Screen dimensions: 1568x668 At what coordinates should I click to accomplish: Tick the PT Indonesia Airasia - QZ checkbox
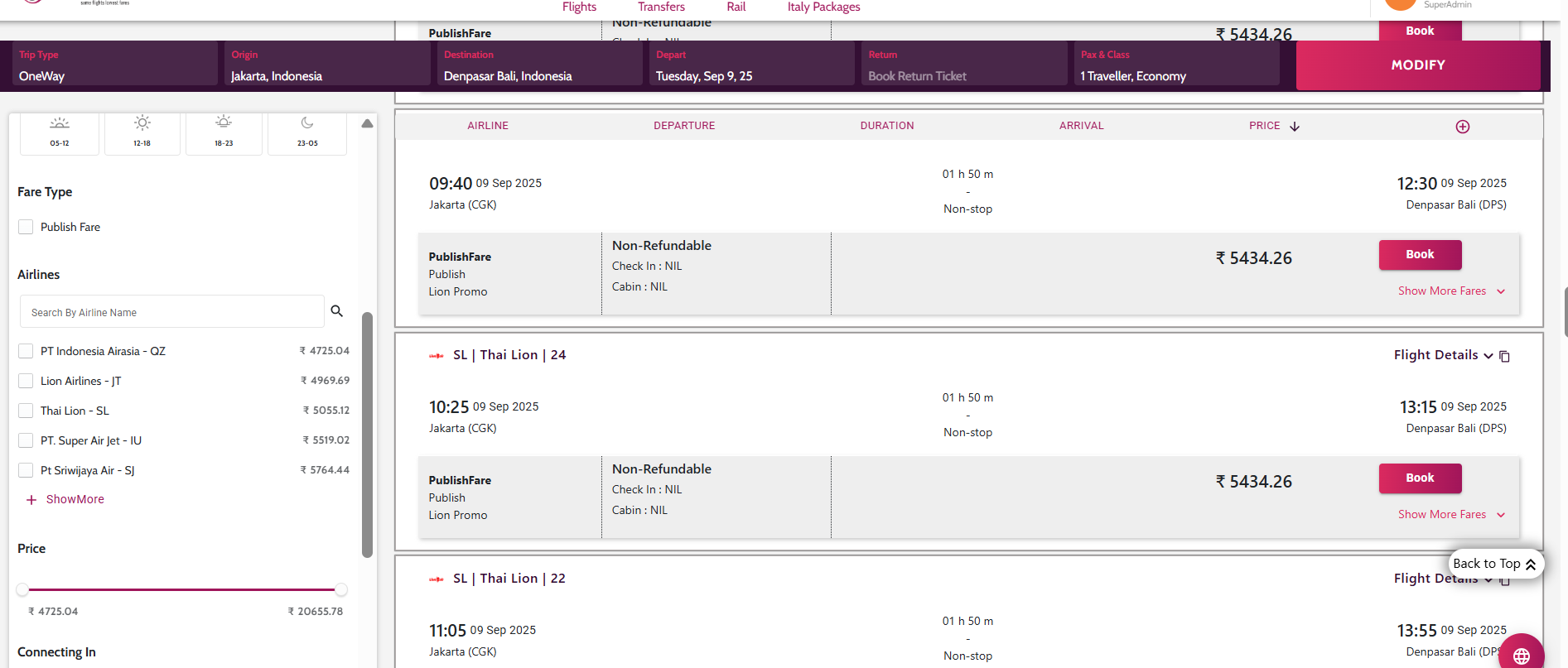(26, 351)
